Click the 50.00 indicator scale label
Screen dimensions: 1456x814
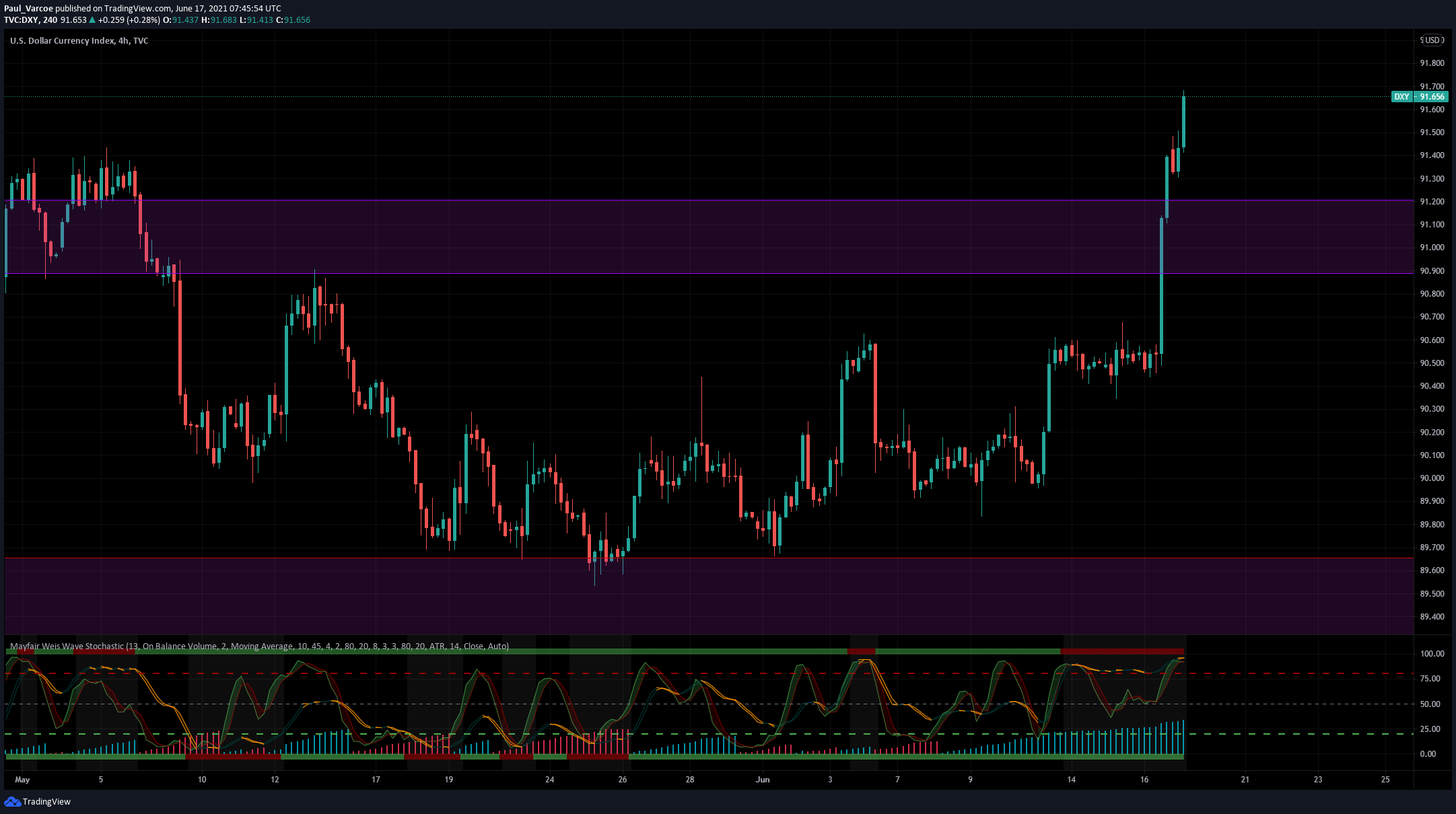pyautogui.click(x=1430, y=704)
